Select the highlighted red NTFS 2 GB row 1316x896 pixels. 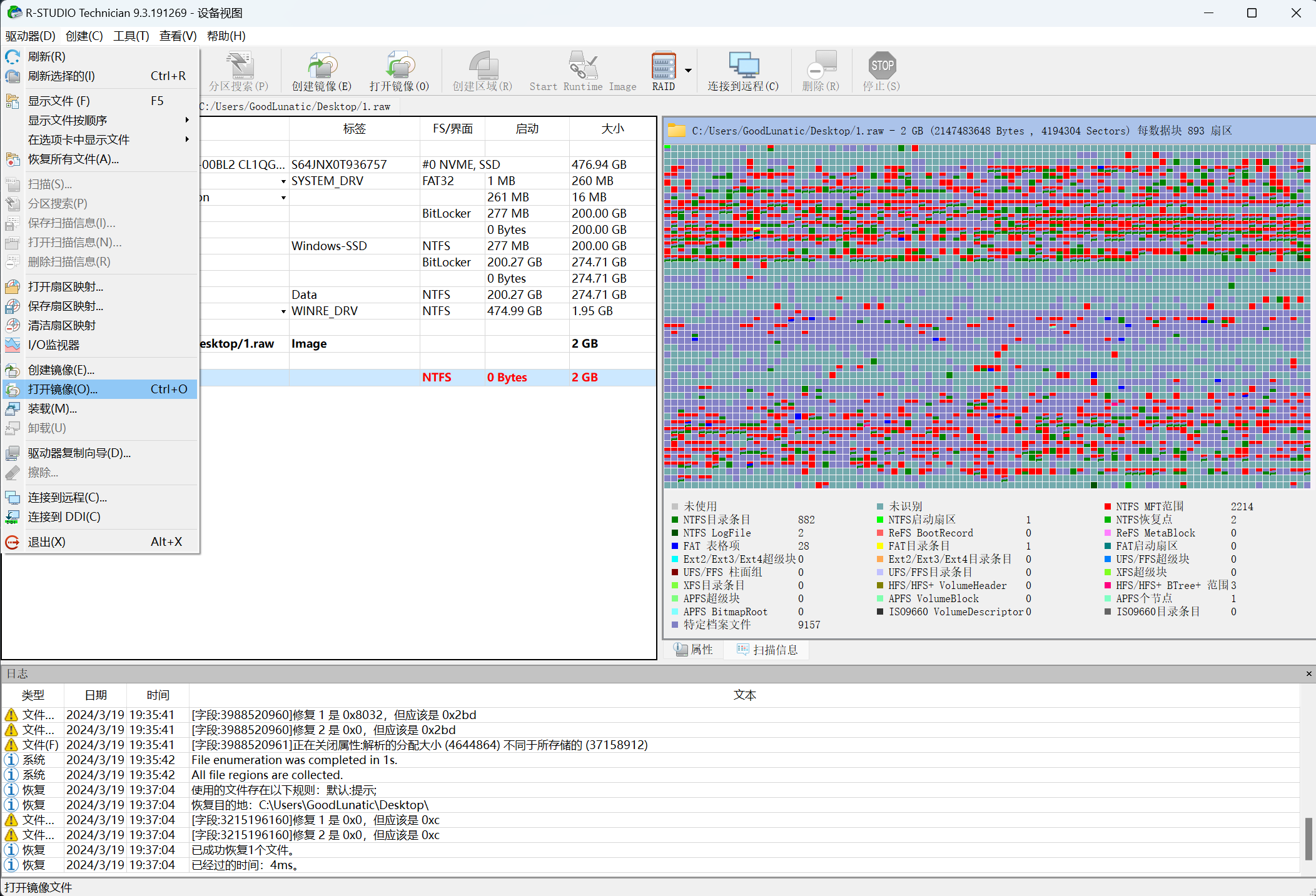(427, 377)
